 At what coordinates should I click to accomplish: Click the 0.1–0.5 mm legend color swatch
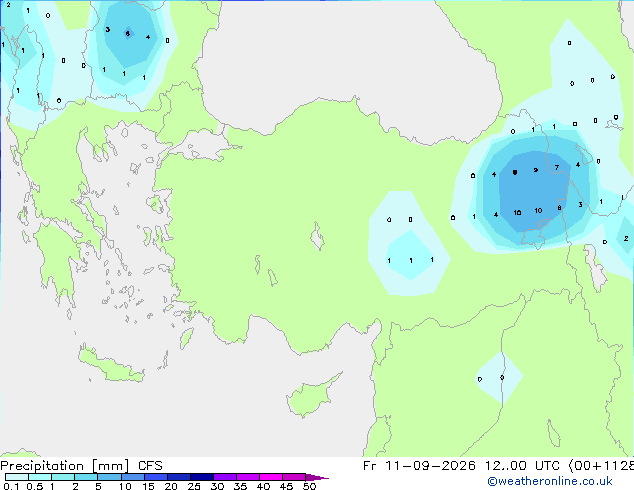[17, 477]
